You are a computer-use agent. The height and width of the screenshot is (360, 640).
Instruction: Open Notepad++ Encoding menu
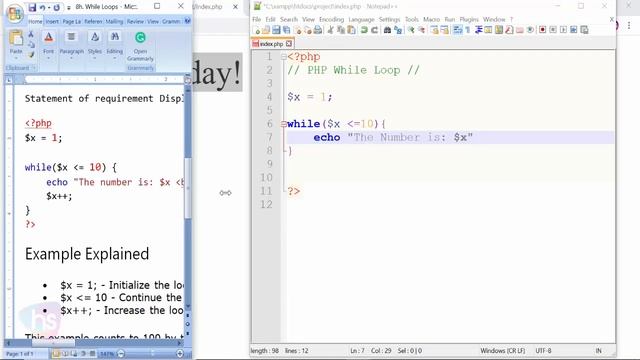[331, 19]
